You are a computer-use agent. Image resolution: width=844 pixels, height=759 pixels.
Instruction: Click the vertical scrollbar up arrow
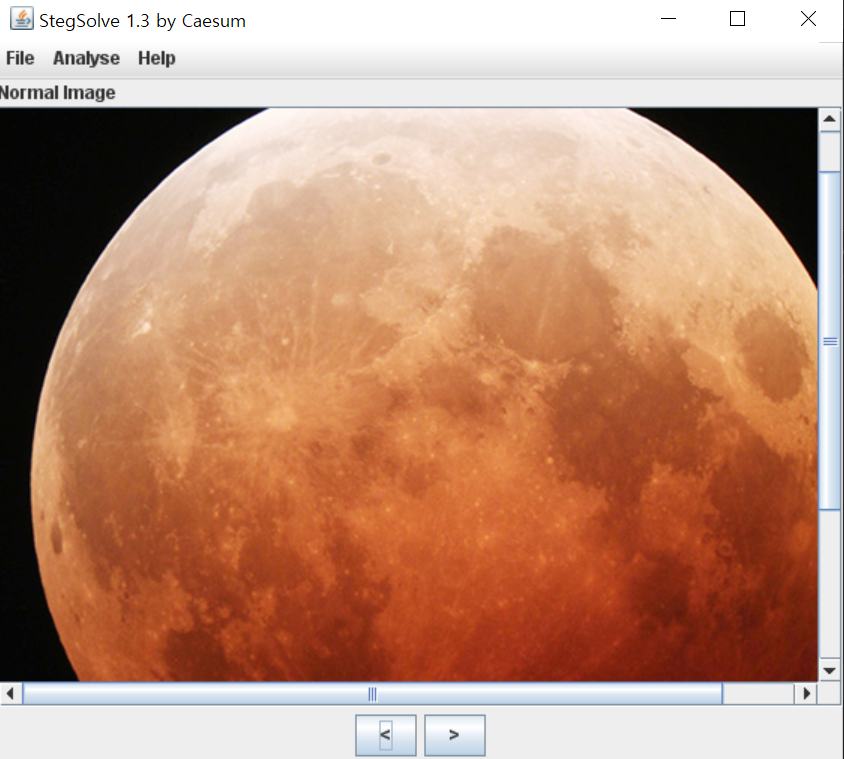point(829,119)
